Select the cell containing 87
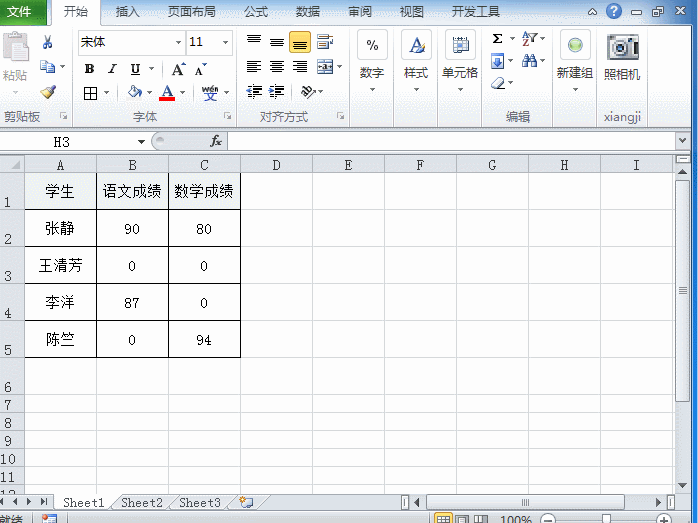The image size is (698, 523). (x=132, y=303)
